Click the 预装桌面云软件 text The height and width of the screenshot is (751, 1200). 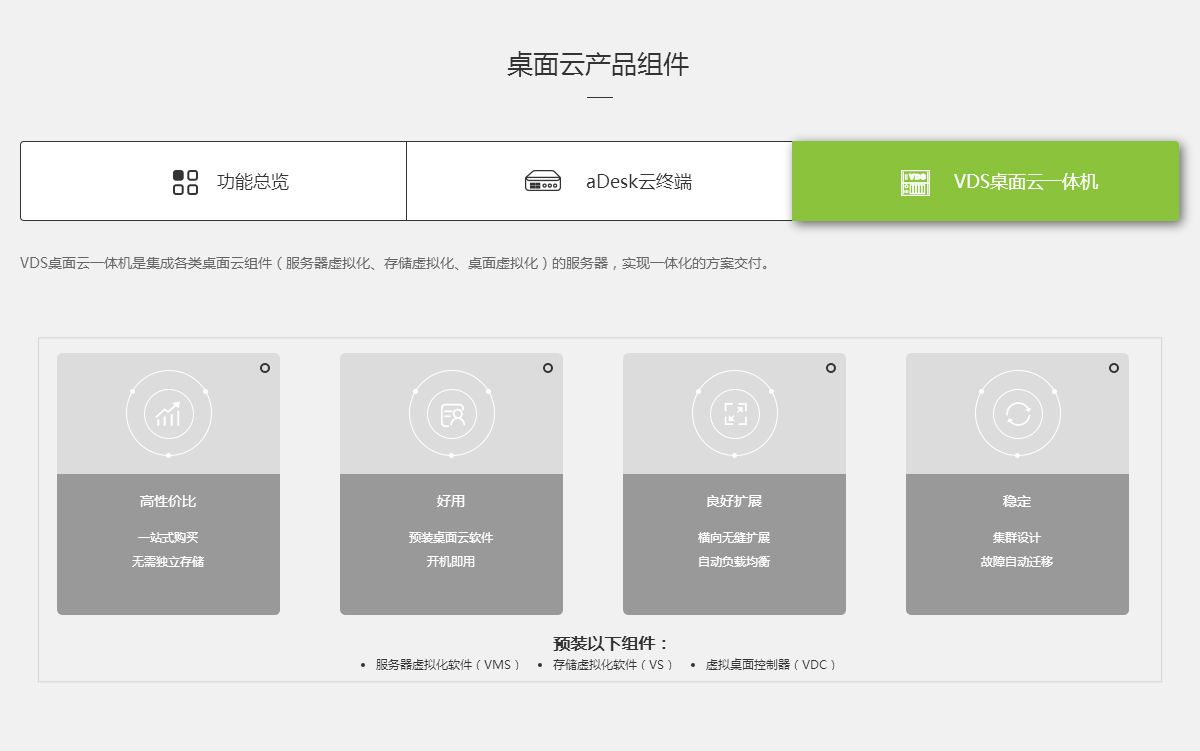451,537
